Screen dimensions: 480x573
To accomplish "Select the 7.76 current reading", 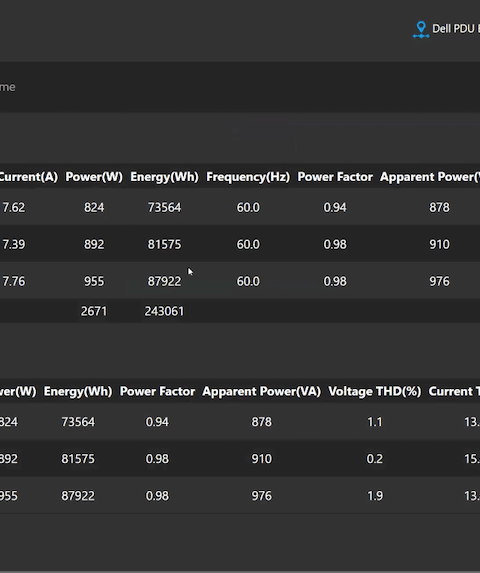I will [14, 281].
